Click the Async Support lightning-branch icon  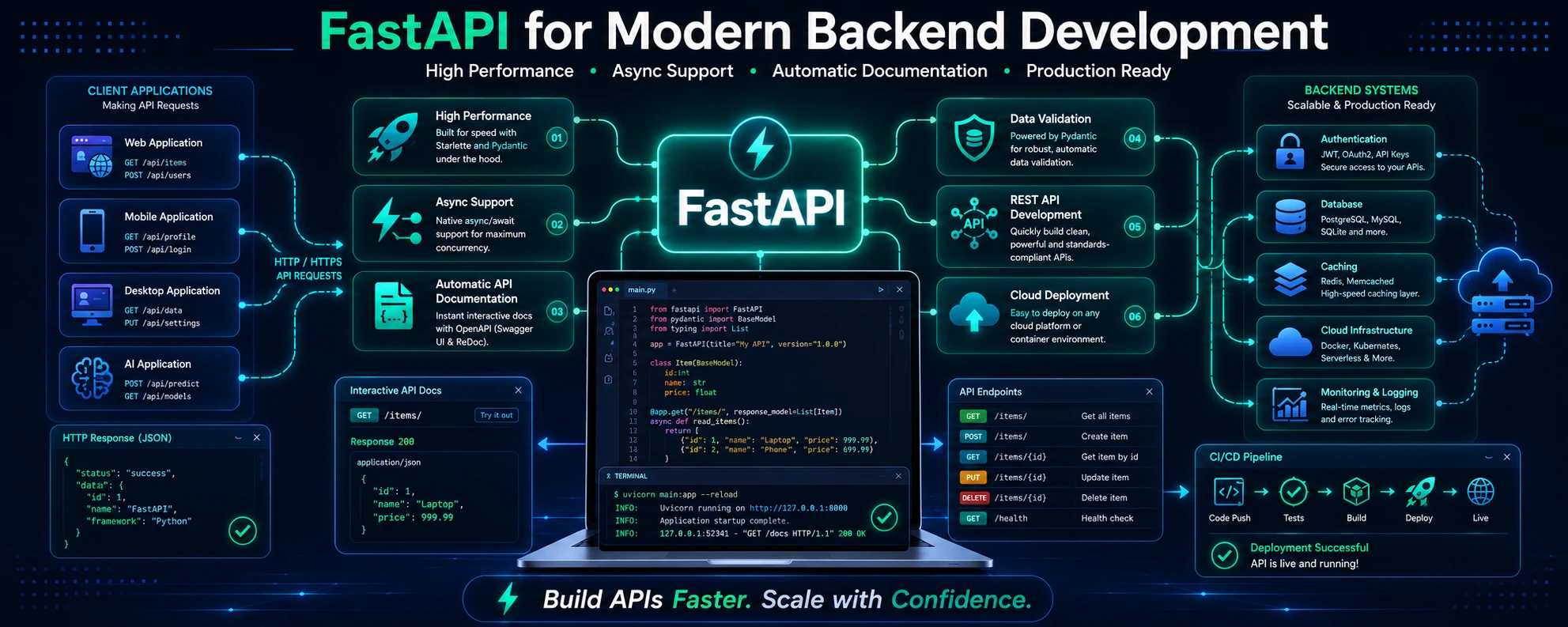(x=396, y=221)
